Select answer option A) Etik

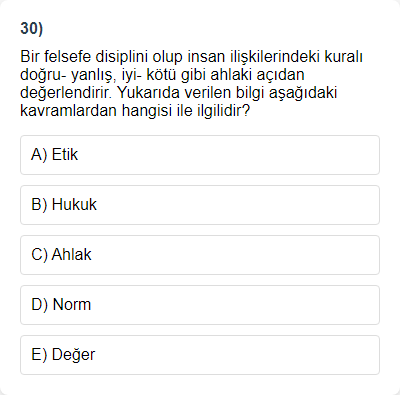(x=200, y=155)
